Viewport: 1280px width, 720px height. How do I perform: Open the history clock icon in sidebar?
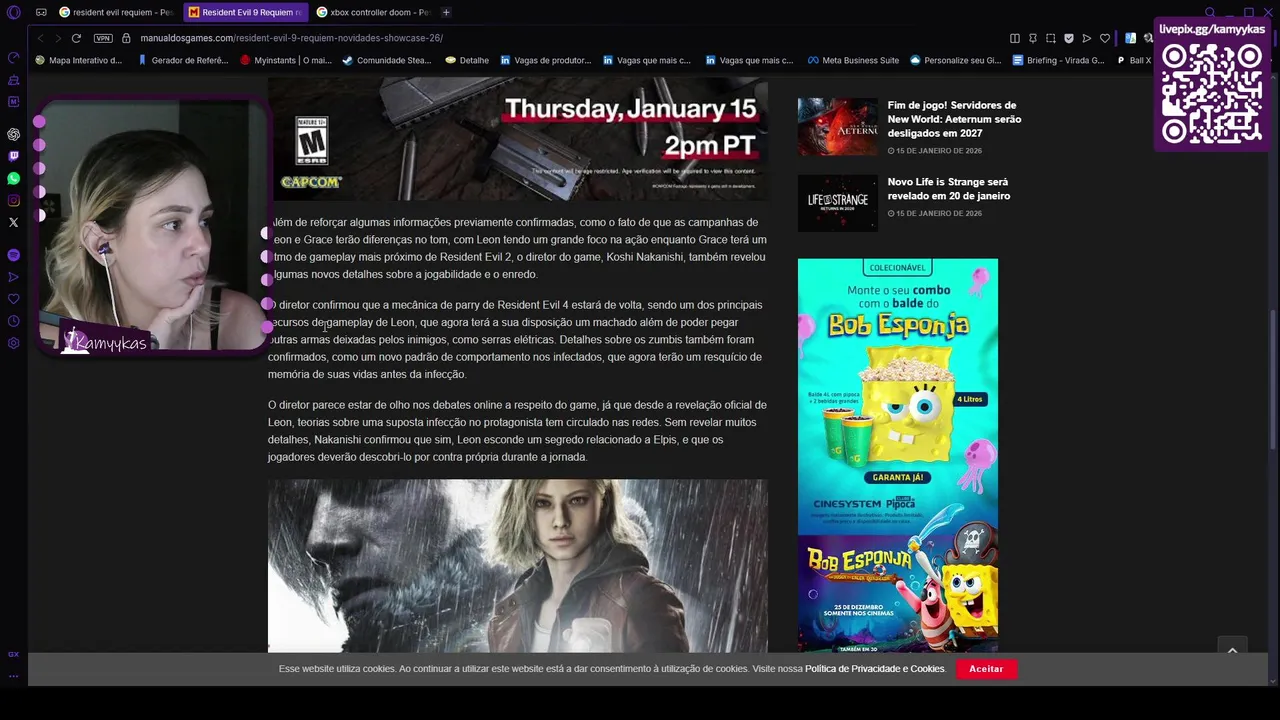(x=13, y=321)
